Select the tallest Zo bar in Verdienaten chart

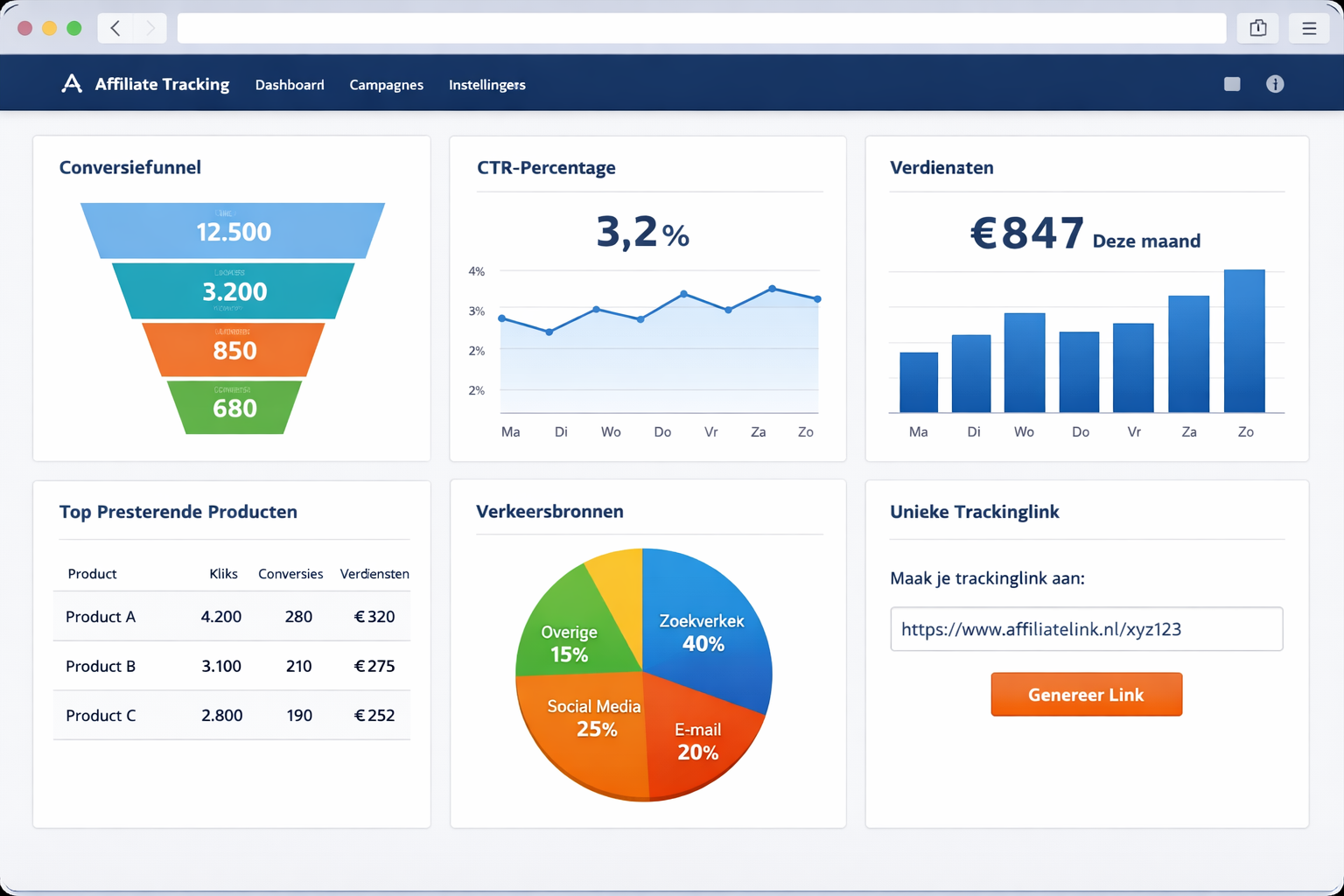tap(1245, 341)
